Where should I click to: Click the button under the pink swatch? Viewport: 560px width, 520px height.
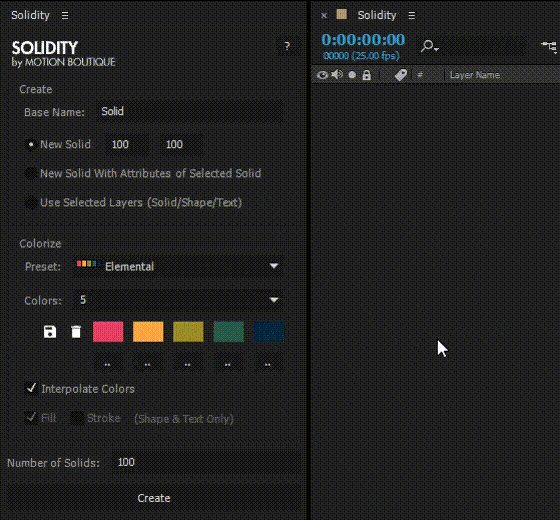pyautogui.click(x=108, y=361)
